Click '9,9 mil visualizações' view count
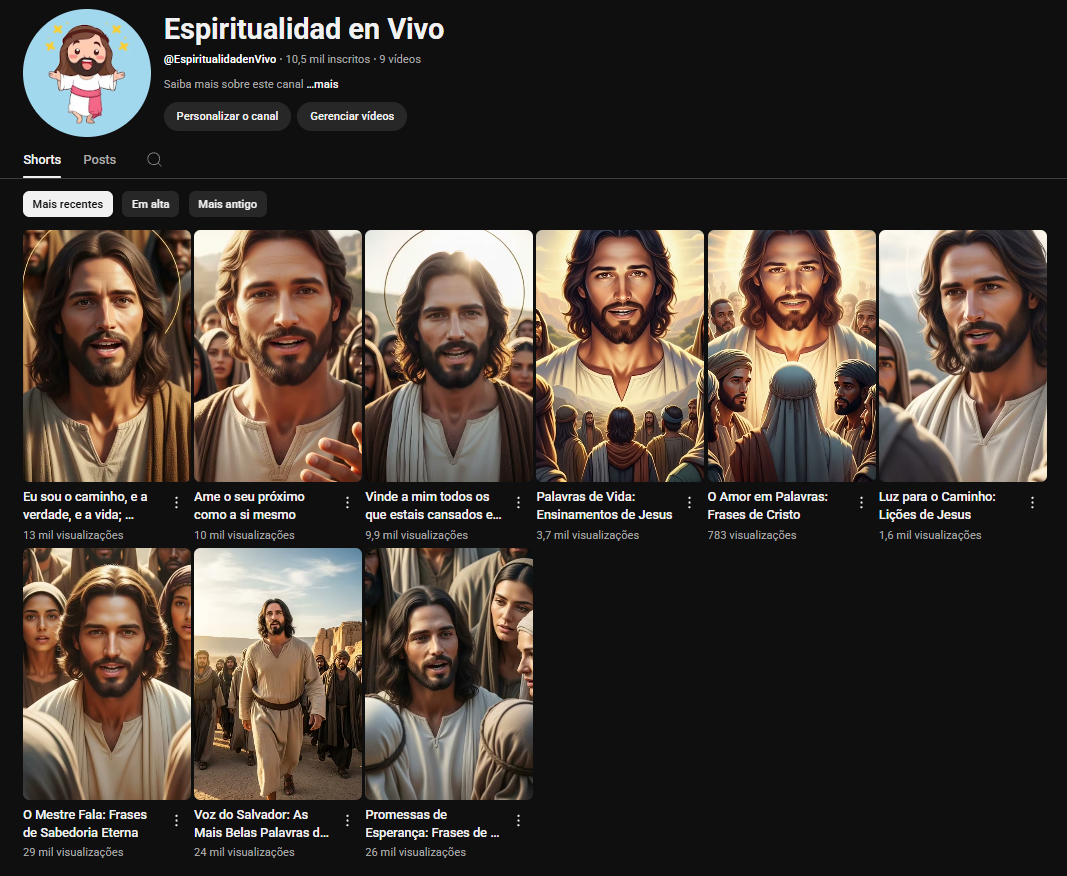Image resolution: width=1067 pixels, height=876 pixels. [x=416, y=535]
